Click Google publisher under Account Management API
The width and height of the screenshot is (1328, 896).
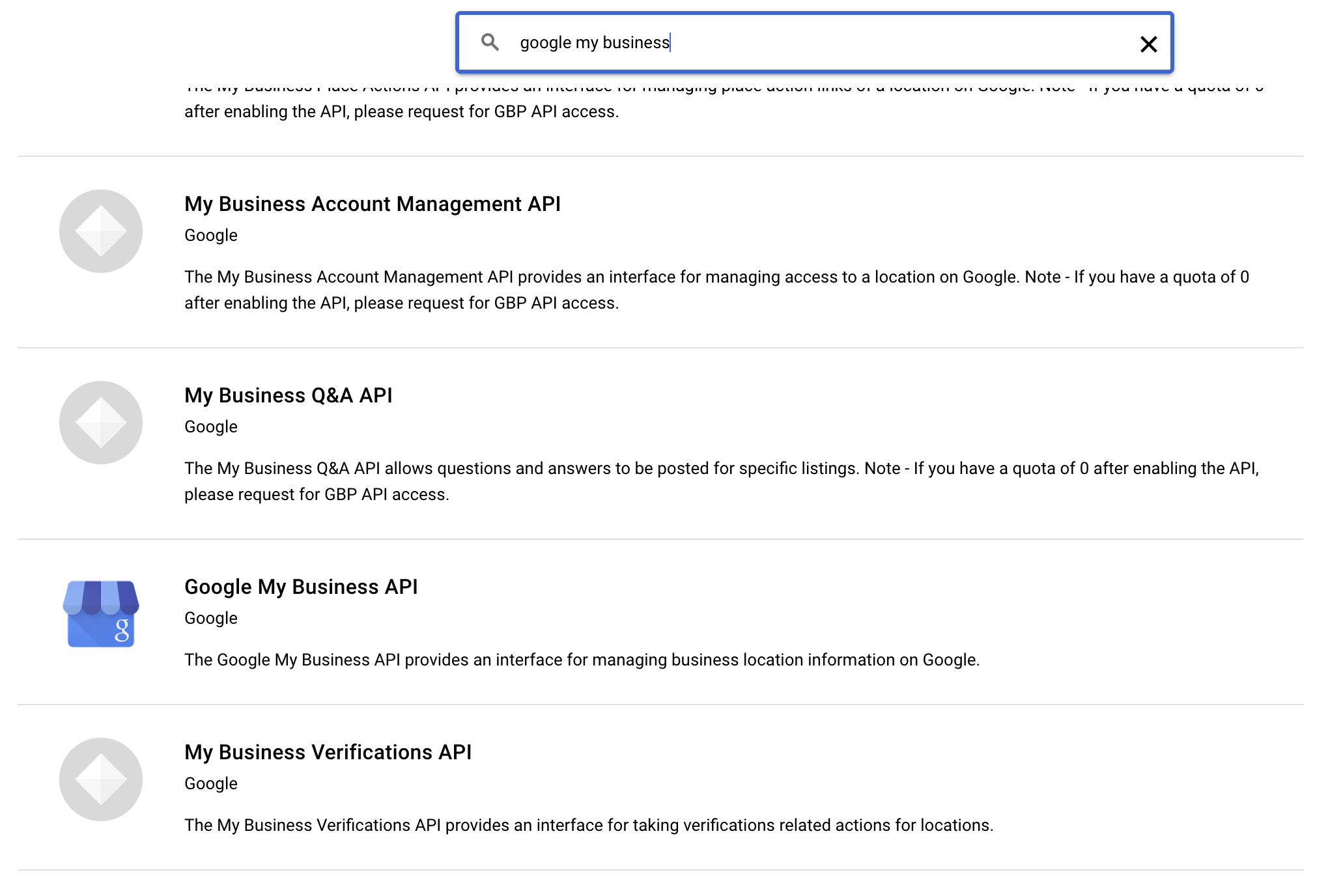pos(211,235)
